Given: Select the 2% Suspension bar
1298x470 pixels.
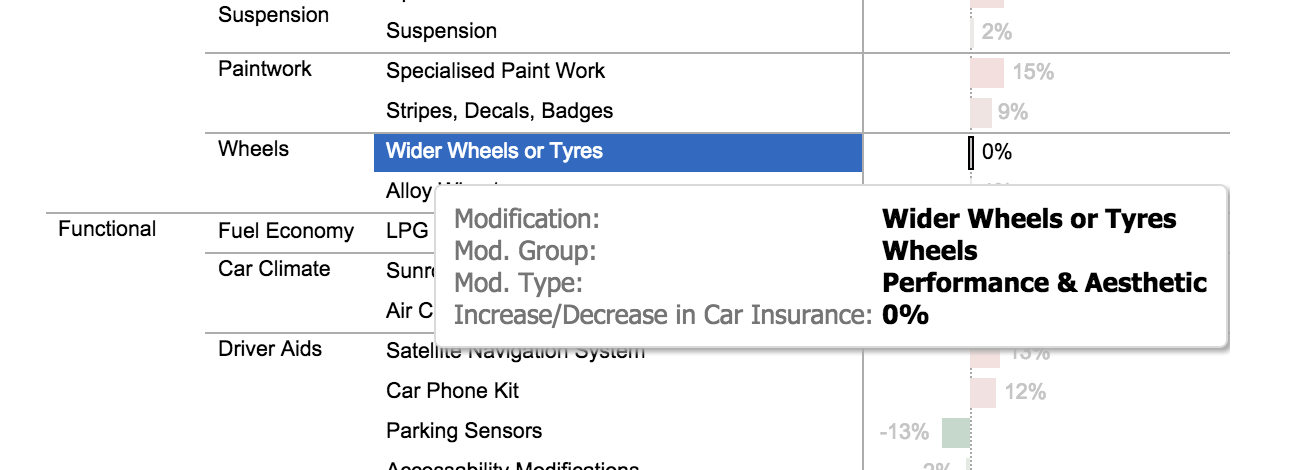Looking at the screenshot, I should click(x=973, y=32).
